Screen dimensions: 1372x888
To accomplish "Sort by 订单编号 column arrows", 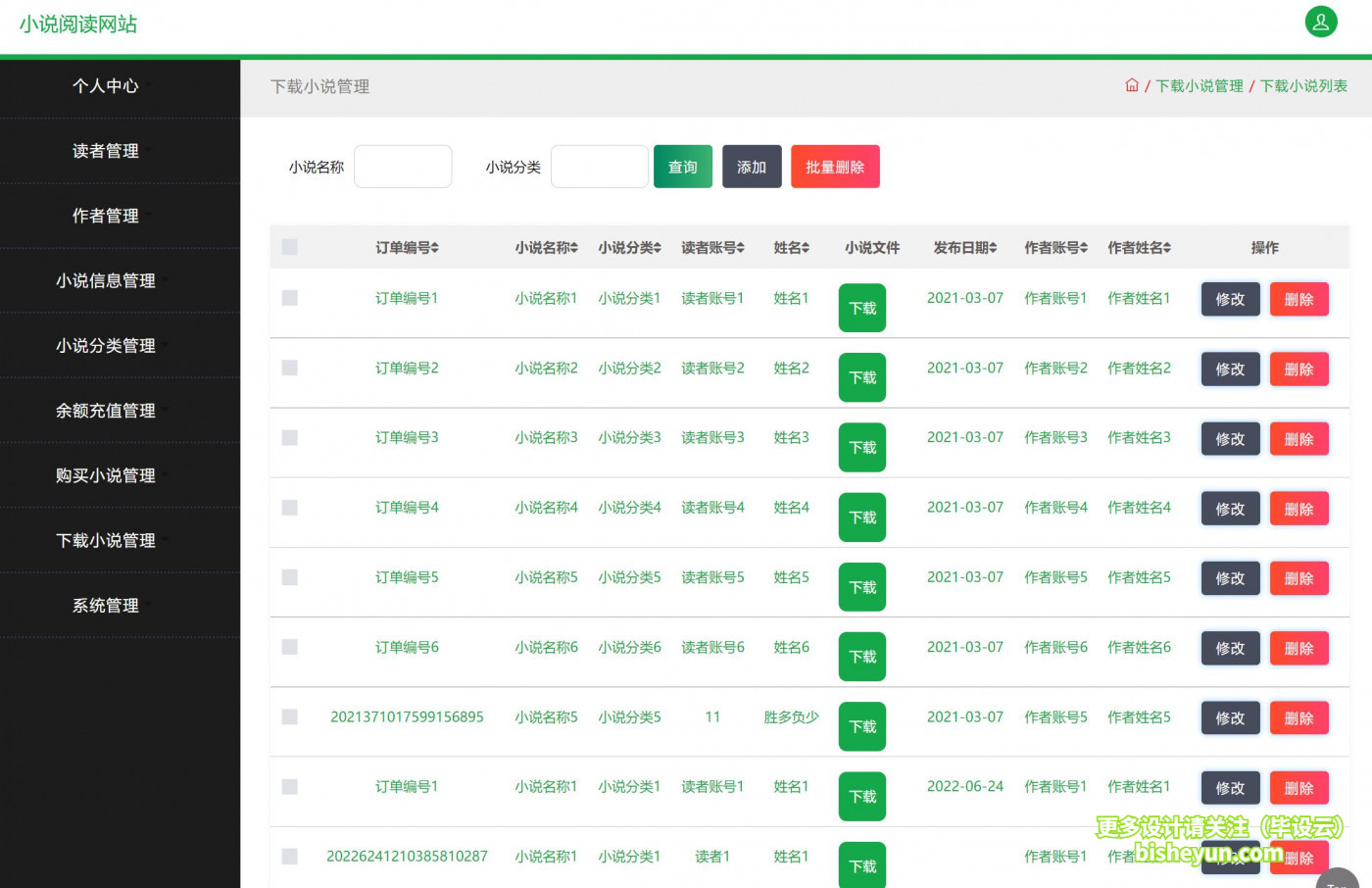I will pyautogui.click(x=434, y=248).
